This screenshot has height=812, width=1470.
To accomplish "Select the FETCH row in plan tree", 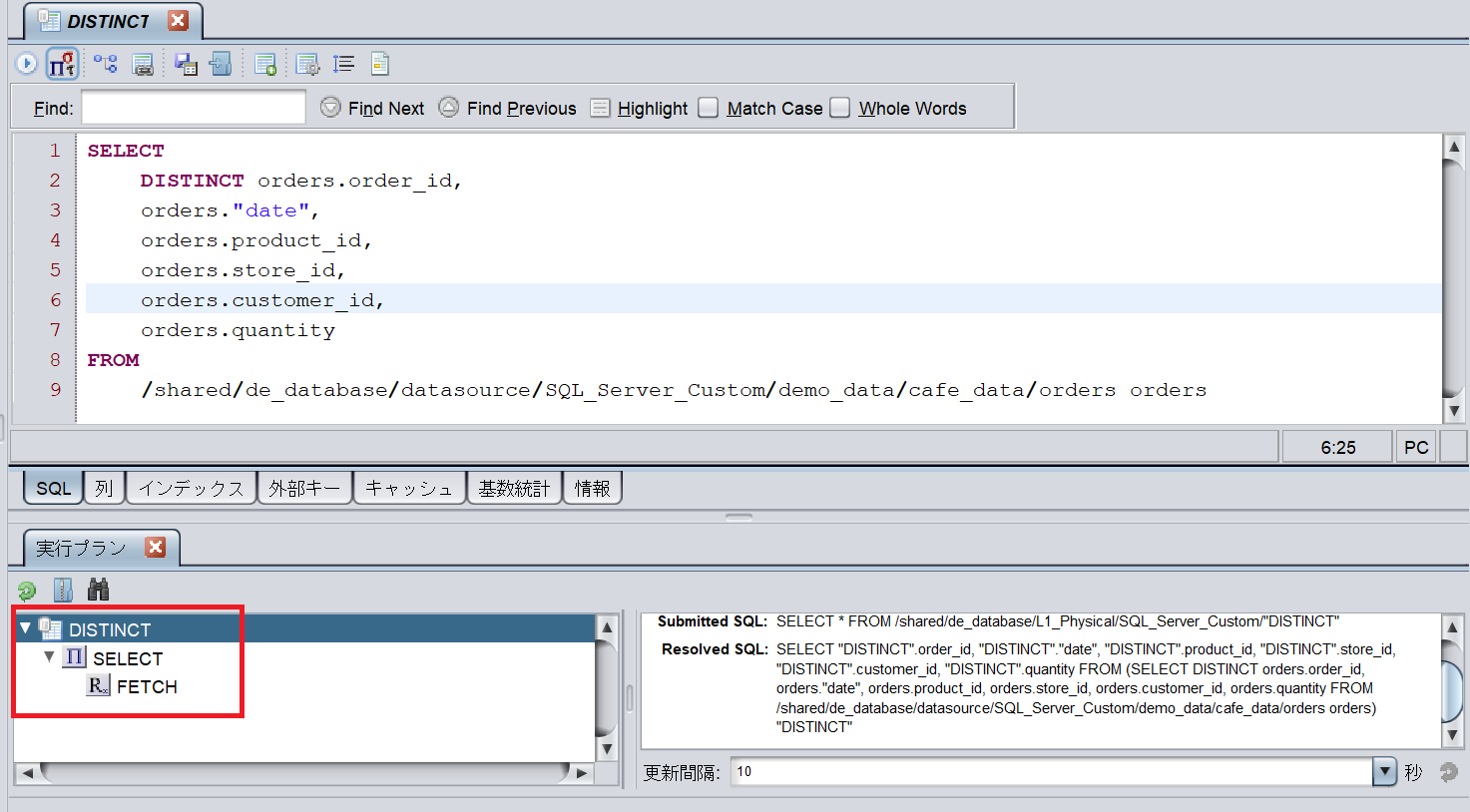I will 147,686.
